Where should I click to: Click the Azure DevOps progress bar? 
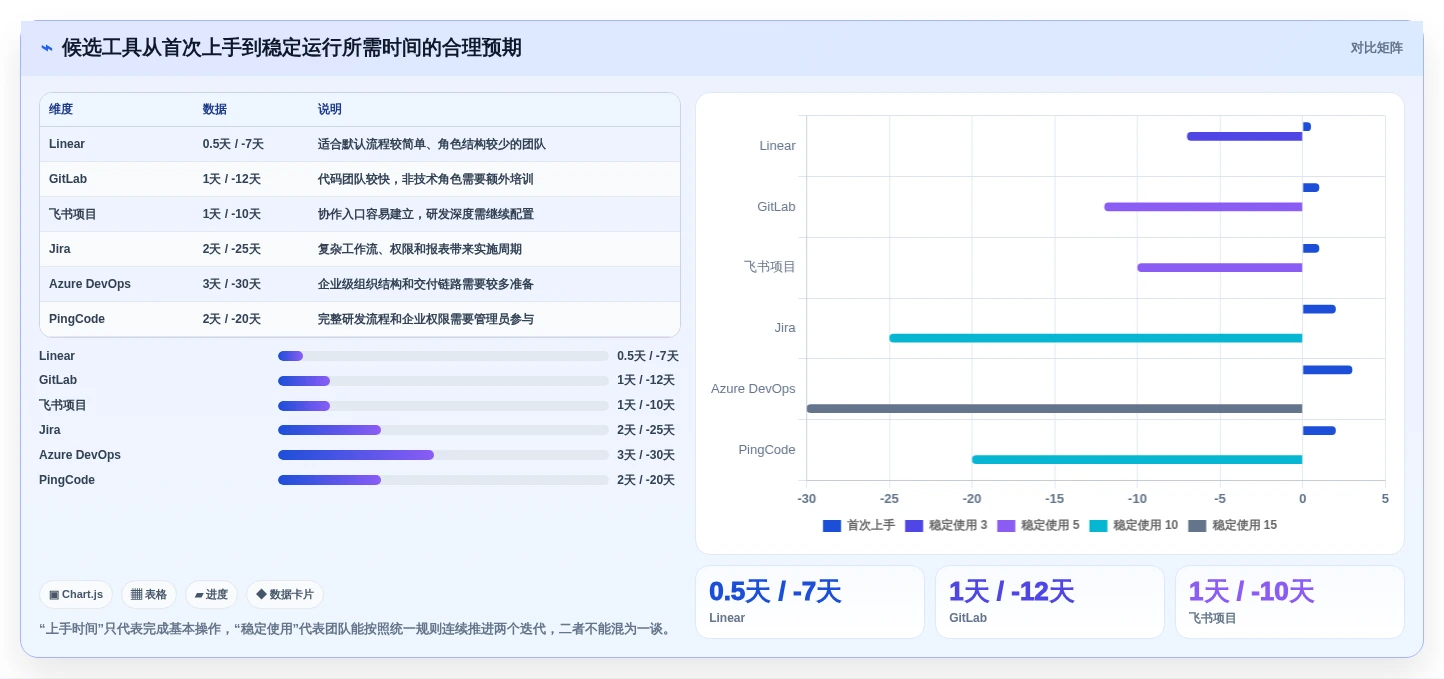coord(443,455)
